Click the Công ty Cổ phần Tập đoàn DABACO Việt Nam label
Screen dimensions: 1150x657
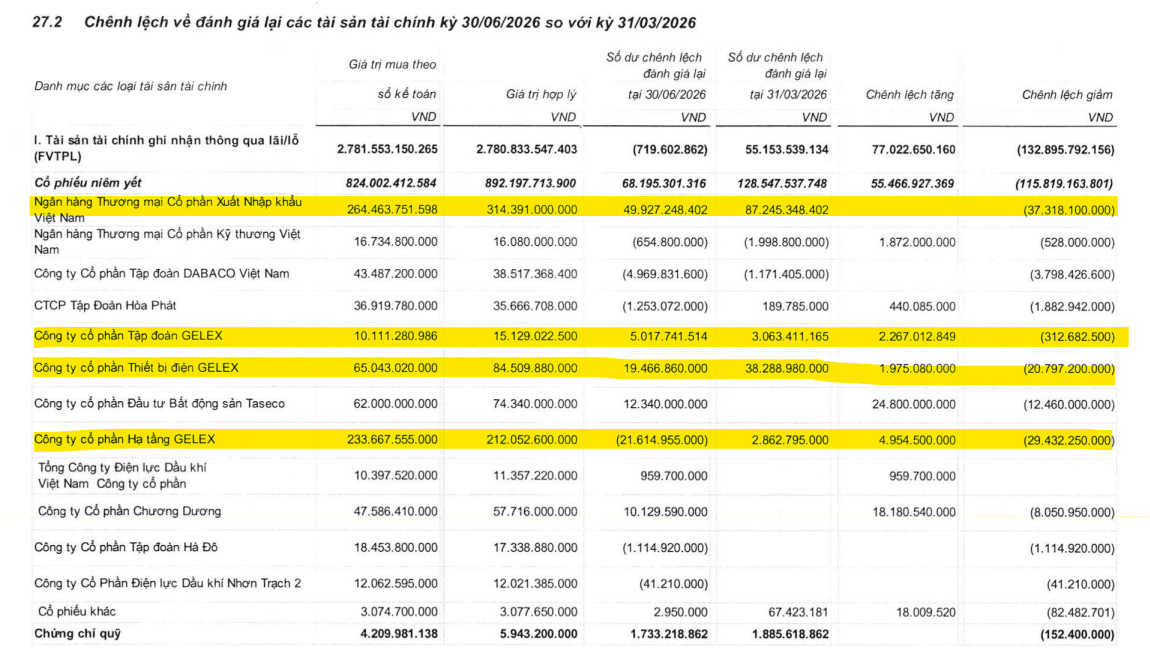(161, 274)
